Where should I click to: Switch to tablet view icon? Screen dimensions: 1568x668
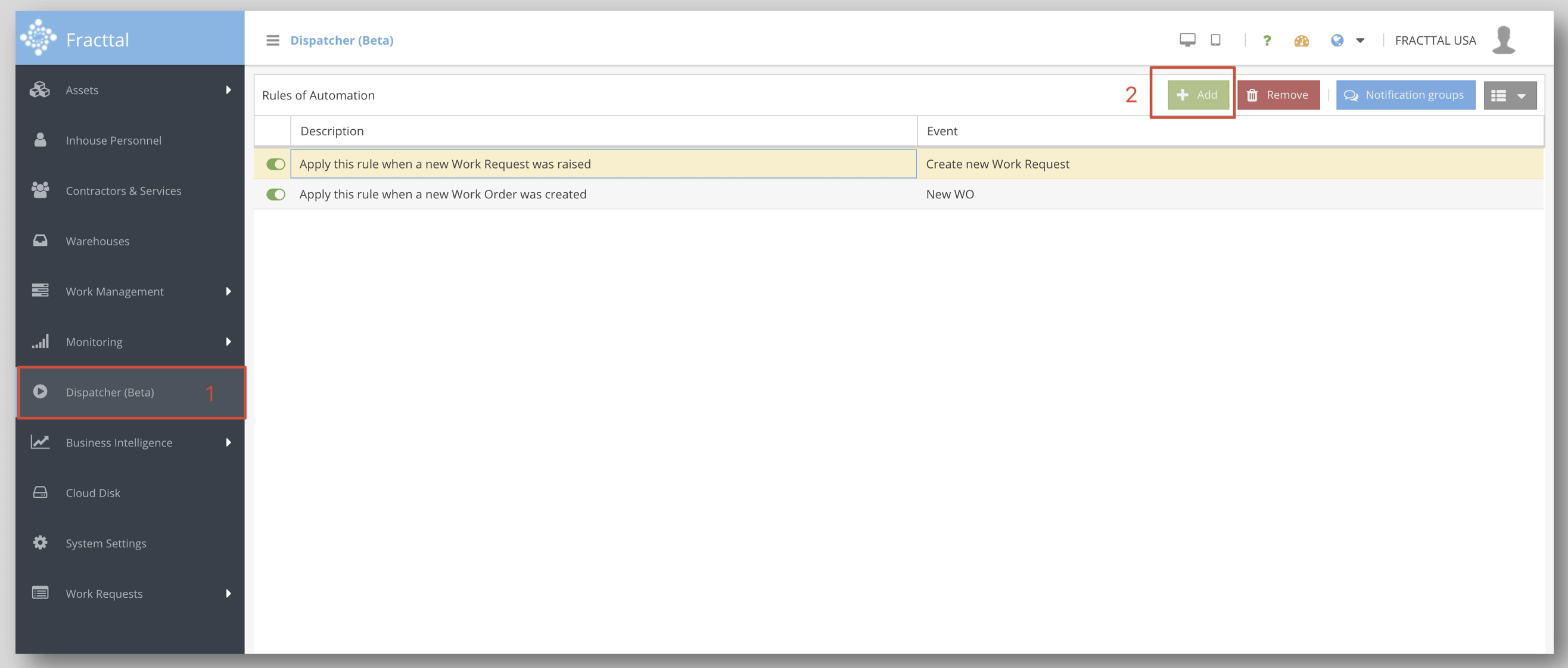(x=1215, y=40)
